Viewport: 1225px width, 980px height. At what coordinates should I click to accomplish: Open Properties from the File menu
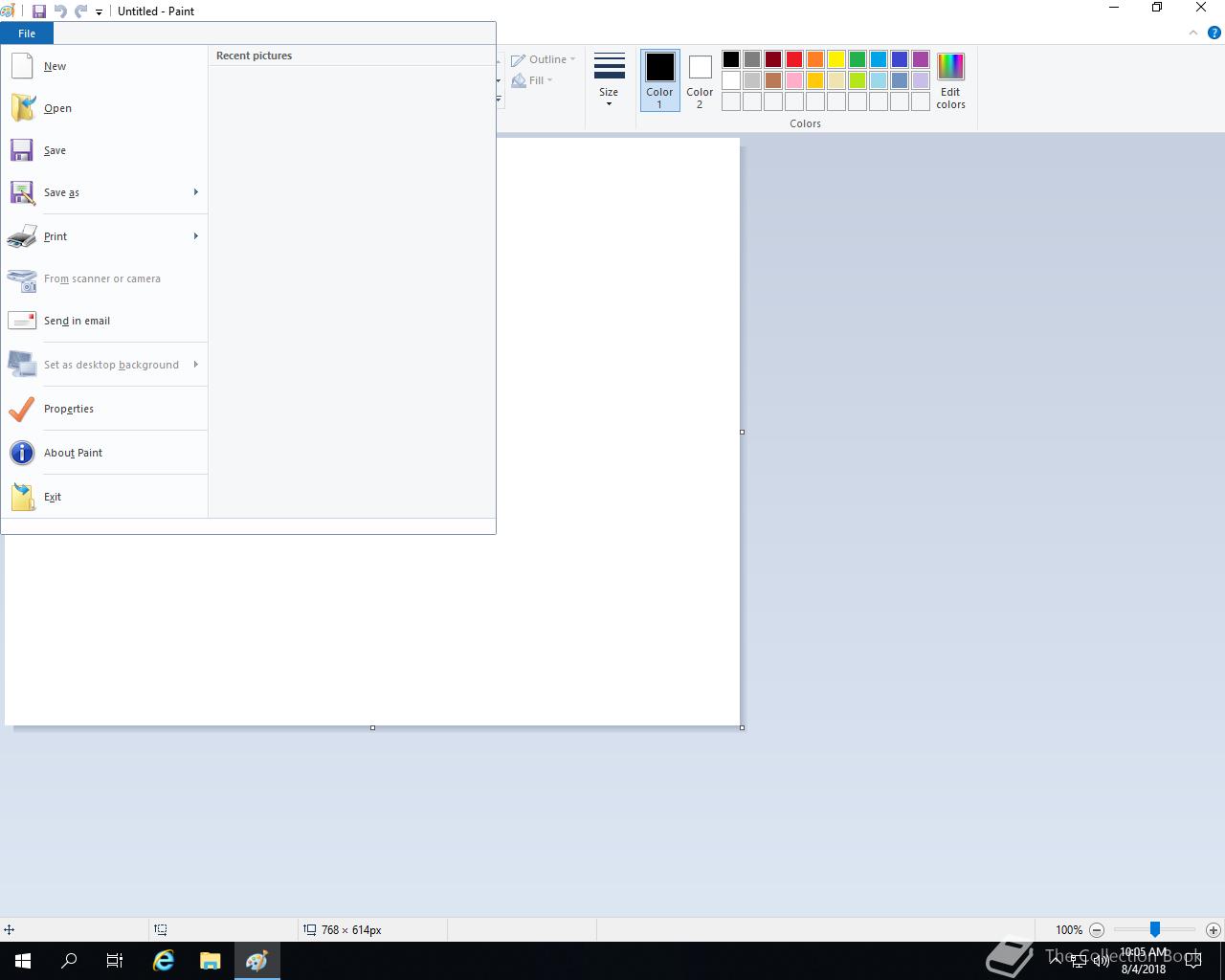(x=105, y=409)
